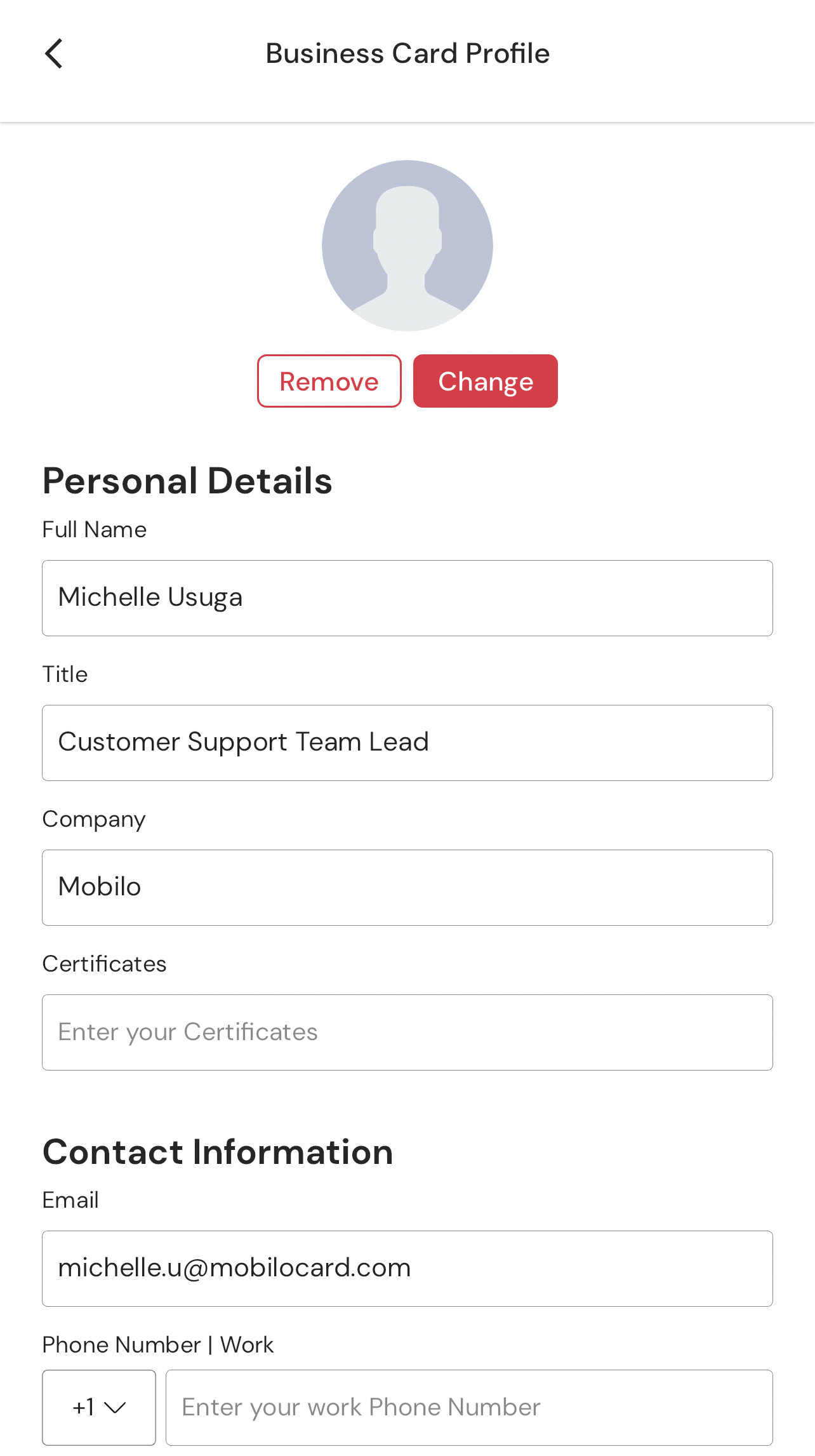The image size is (815, 1456).
Task: Click the profile avatar placeholder image
Action: [x=407, y=246]
